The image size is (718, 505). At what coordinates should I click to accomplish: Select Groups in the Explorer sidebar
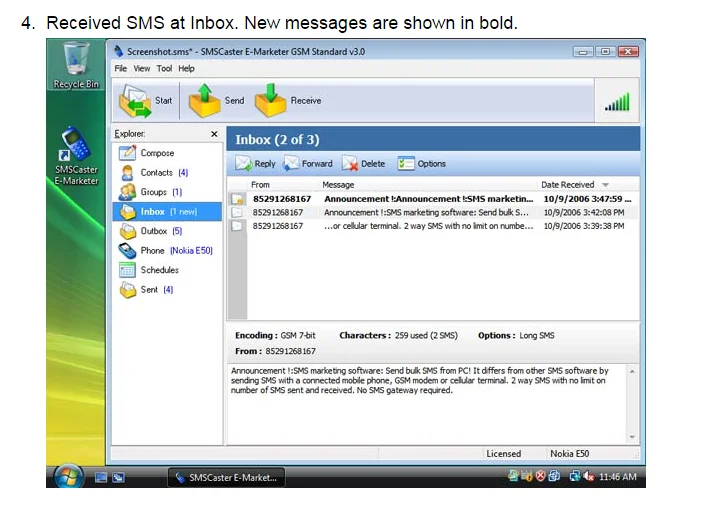154,192
